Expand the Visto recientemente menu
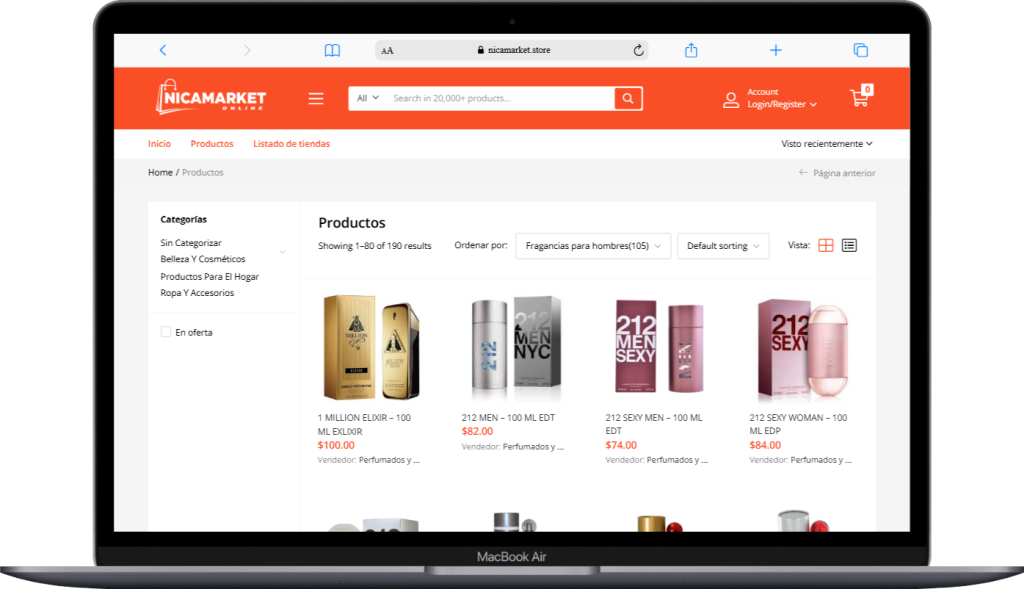 click(x=827, y=144)
